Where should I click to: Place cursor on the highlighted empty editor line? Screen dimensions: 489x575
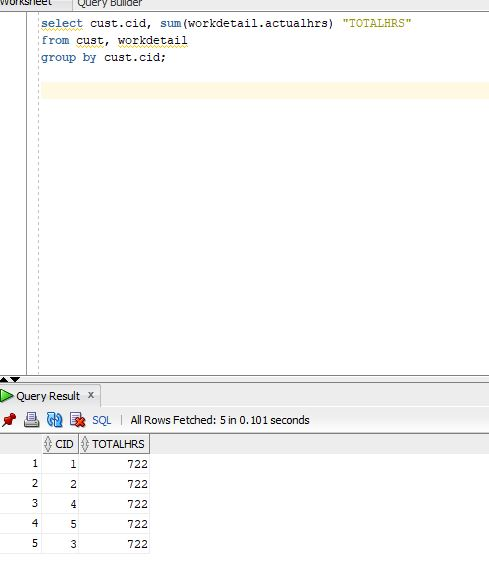click(x=265, y=91)
